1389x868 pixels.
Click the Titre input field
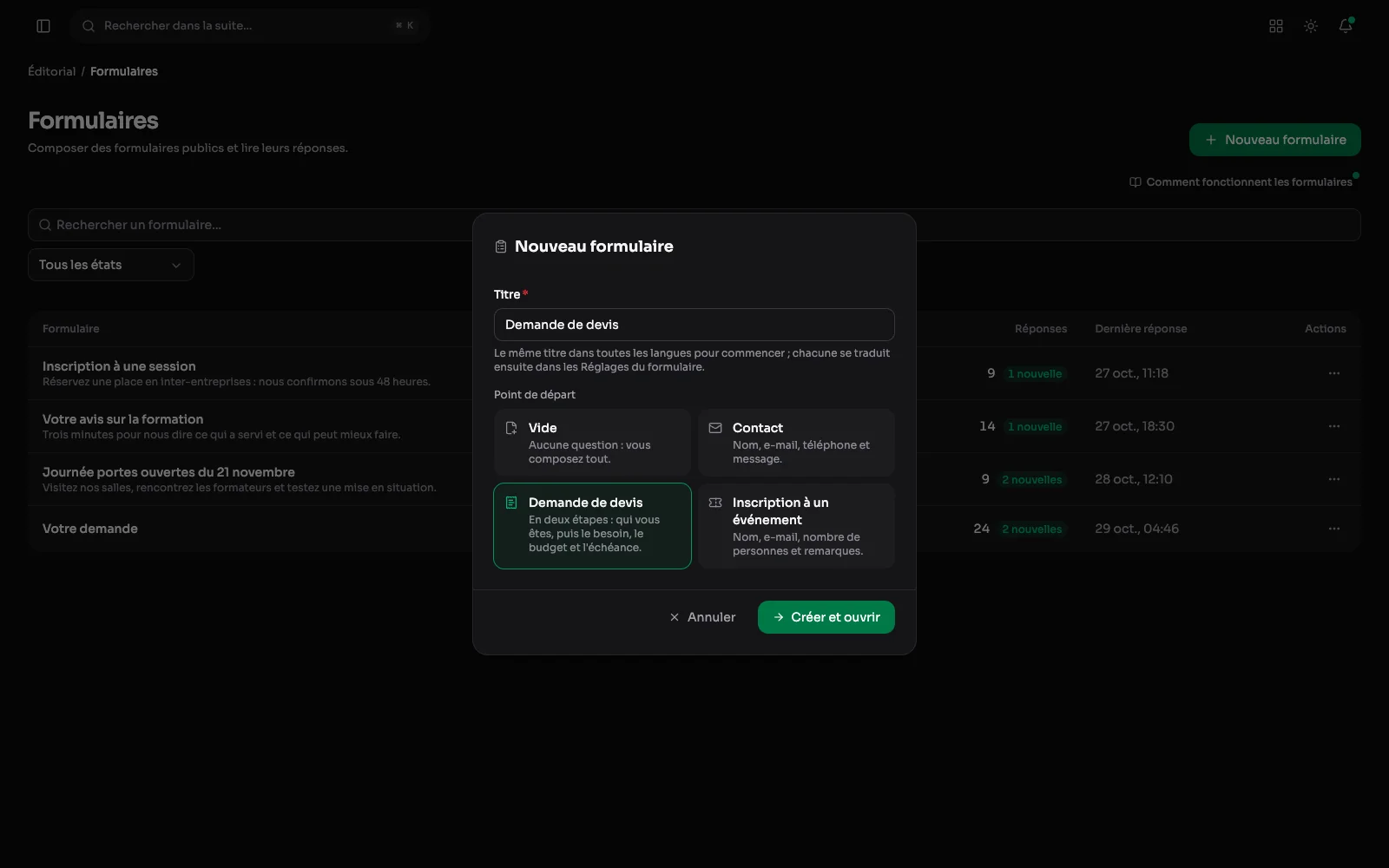coord(694,325)
